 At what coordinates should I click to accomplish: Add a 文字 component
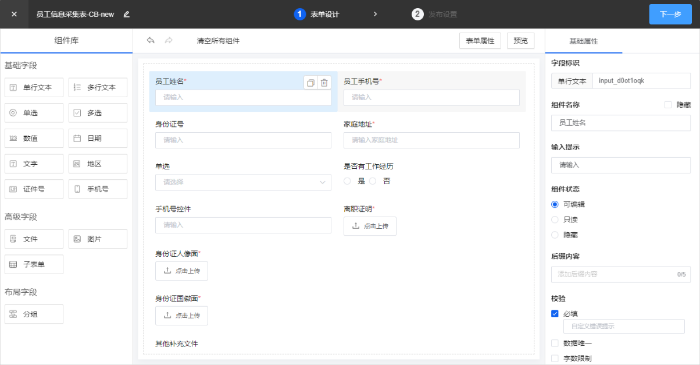pyautogui.click(x=34, y=164)
